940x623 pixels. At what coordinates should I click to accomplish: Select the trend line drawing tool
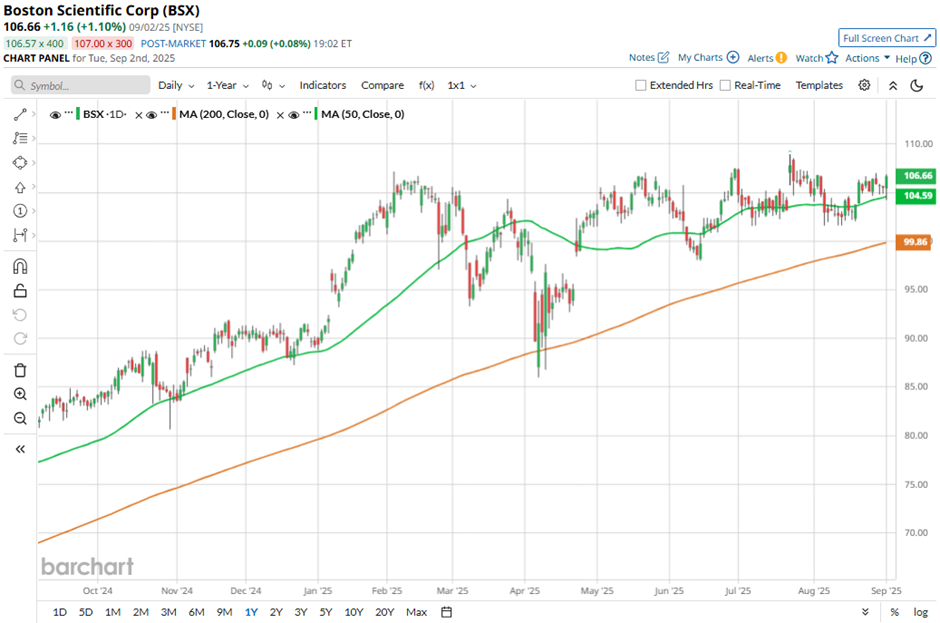(20, 115)
